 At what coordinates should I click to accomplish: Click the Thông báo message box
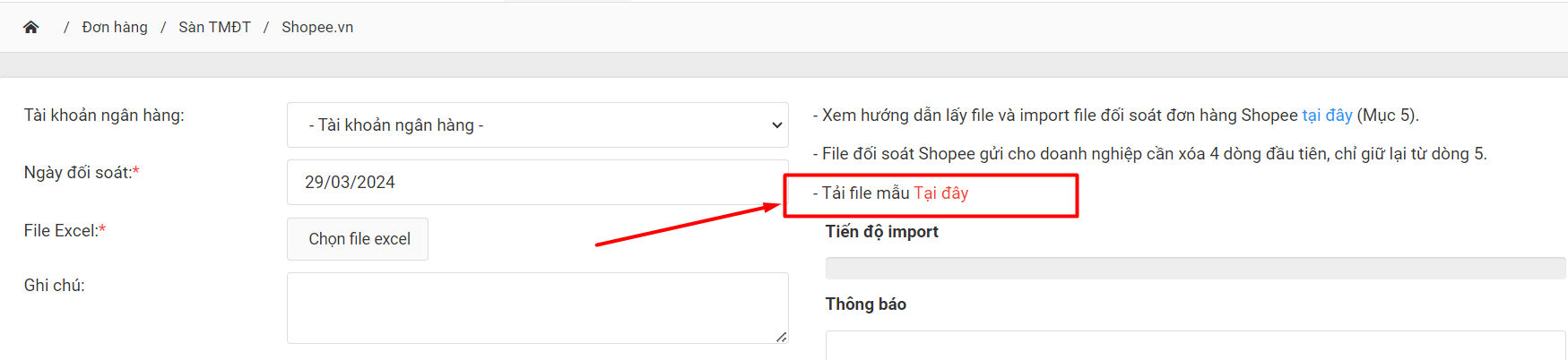1194,346
